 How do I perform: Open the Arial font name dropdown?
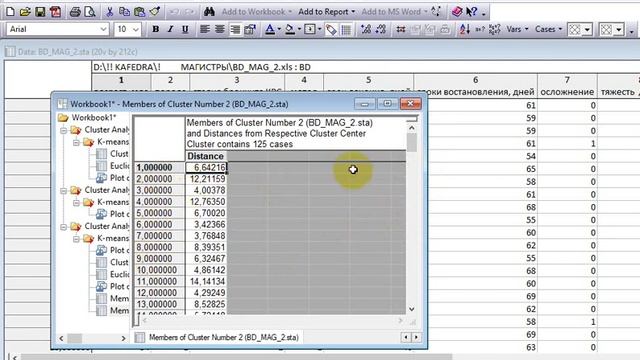coord(103,29)
